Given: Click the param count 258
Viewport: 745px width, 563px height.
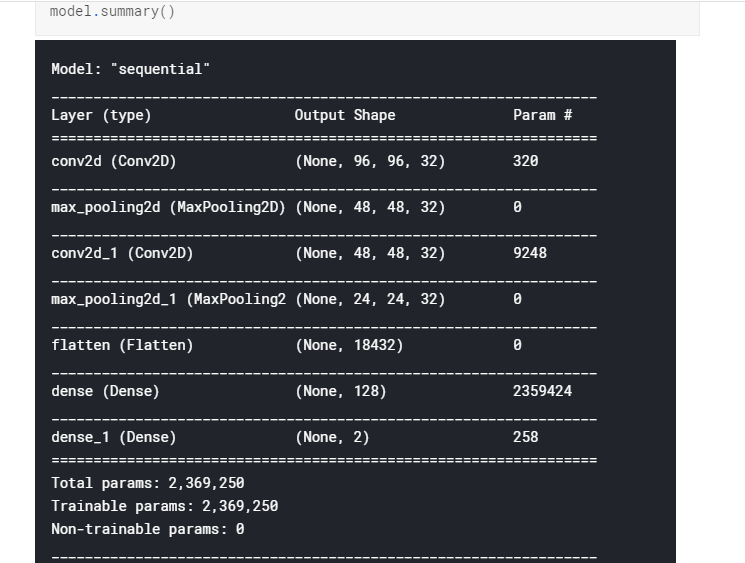Looking at the screenshot, I should point(525,437).
